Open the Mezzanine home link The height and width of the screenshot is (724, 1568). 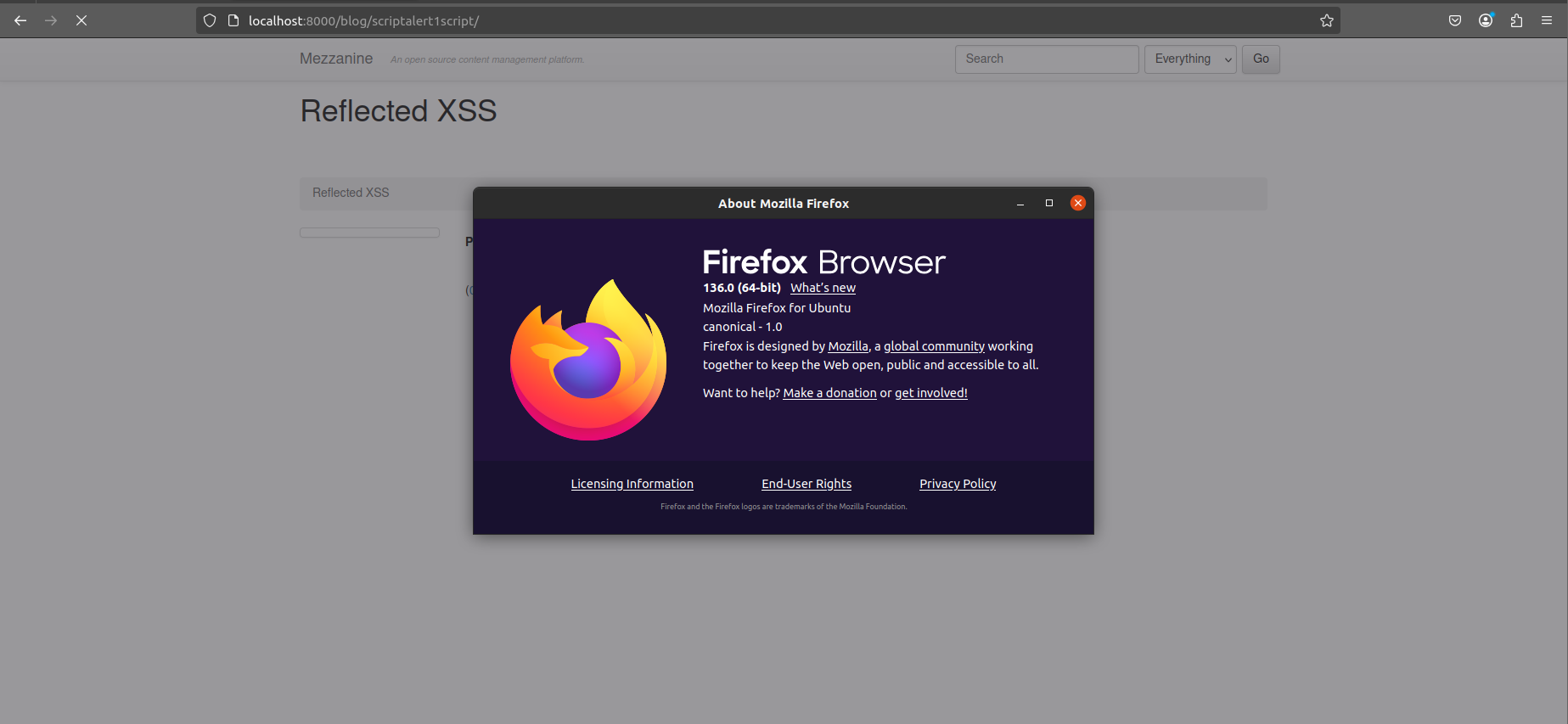coord(336,59)
